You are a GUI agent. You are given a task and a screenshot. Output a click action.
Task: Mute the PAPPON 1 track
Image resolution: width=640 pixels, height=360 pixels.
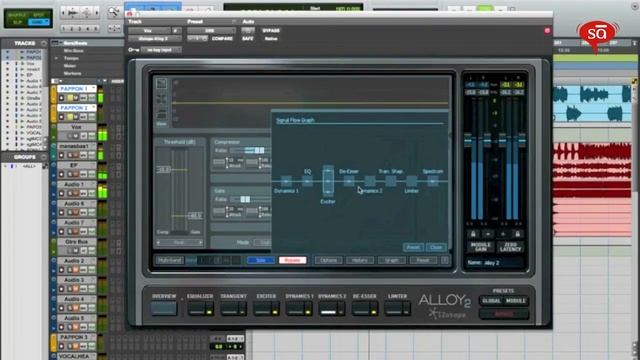click(x=76, y=98)
